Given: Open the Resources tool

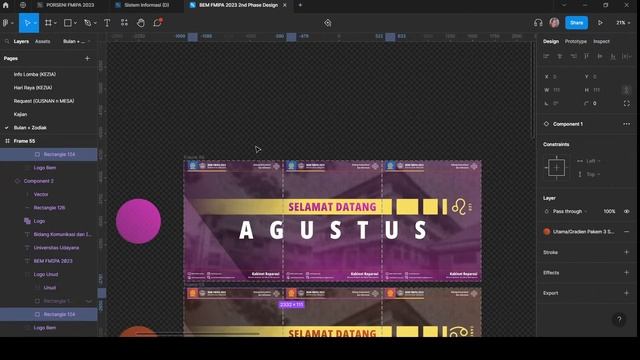Looking at the screenshot, I should [124, 23].
